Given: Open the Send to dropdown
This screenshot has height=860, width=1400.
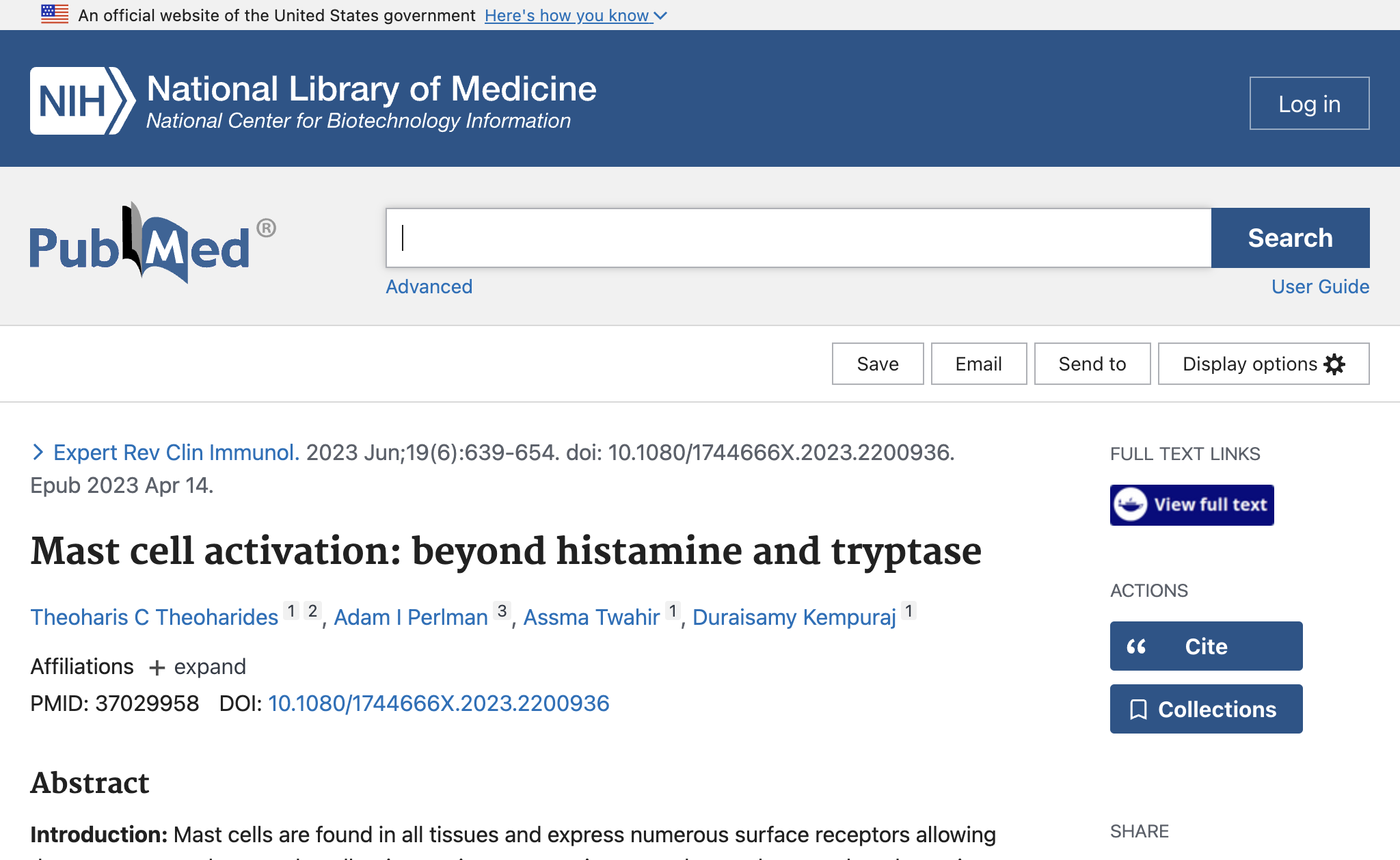Looking at the screenshot, I should pos(1092,364).
